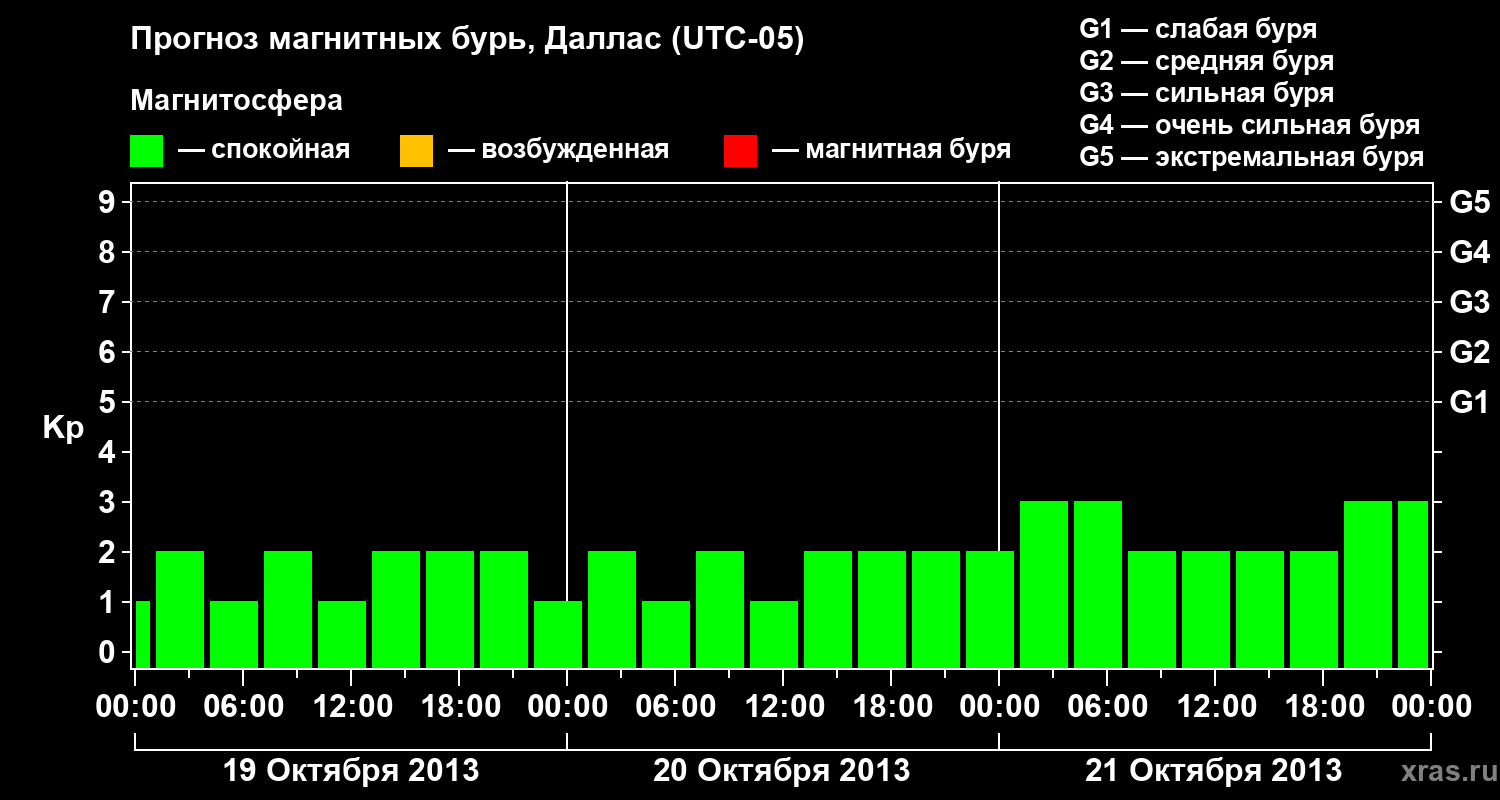Screen dimensions: 1500x800
Task: Click the red 'магнитная буря' legend swatch
Action: pyautogui.click(x=740, y=151)
